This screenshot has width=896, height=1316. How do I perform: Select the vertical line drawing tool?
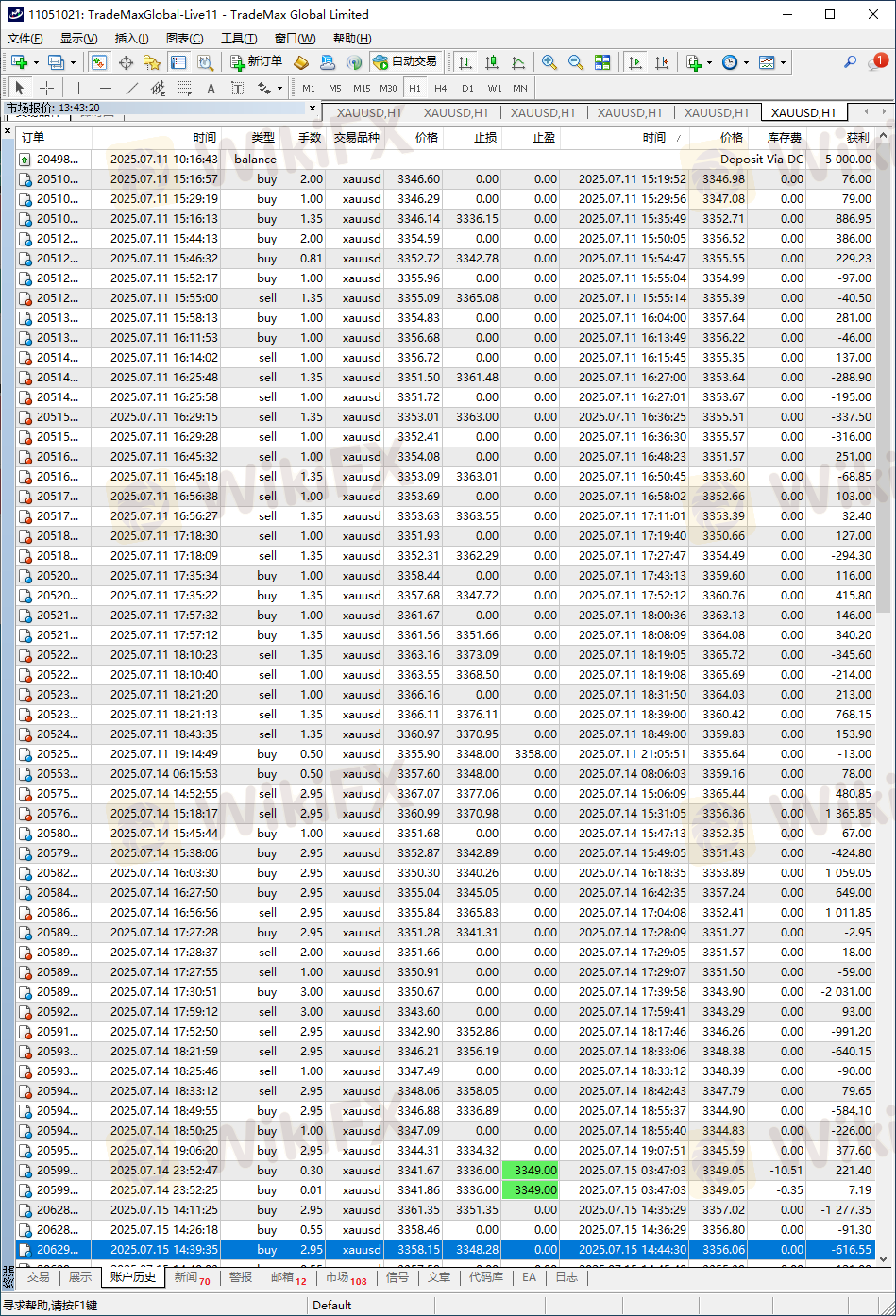79,88
